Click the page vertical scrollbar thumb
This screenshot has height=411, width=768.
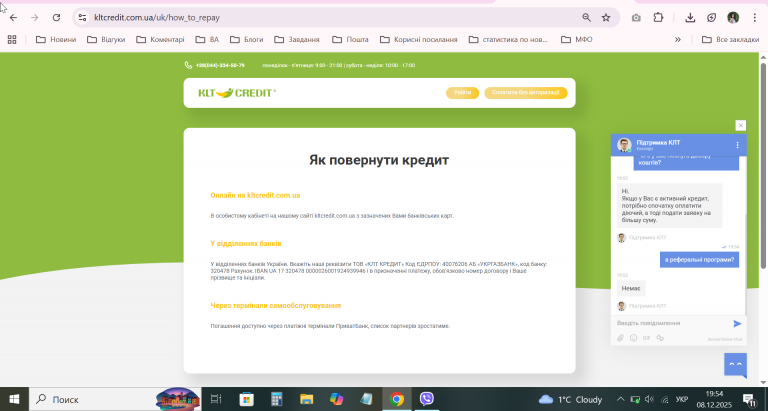[763, 165]
